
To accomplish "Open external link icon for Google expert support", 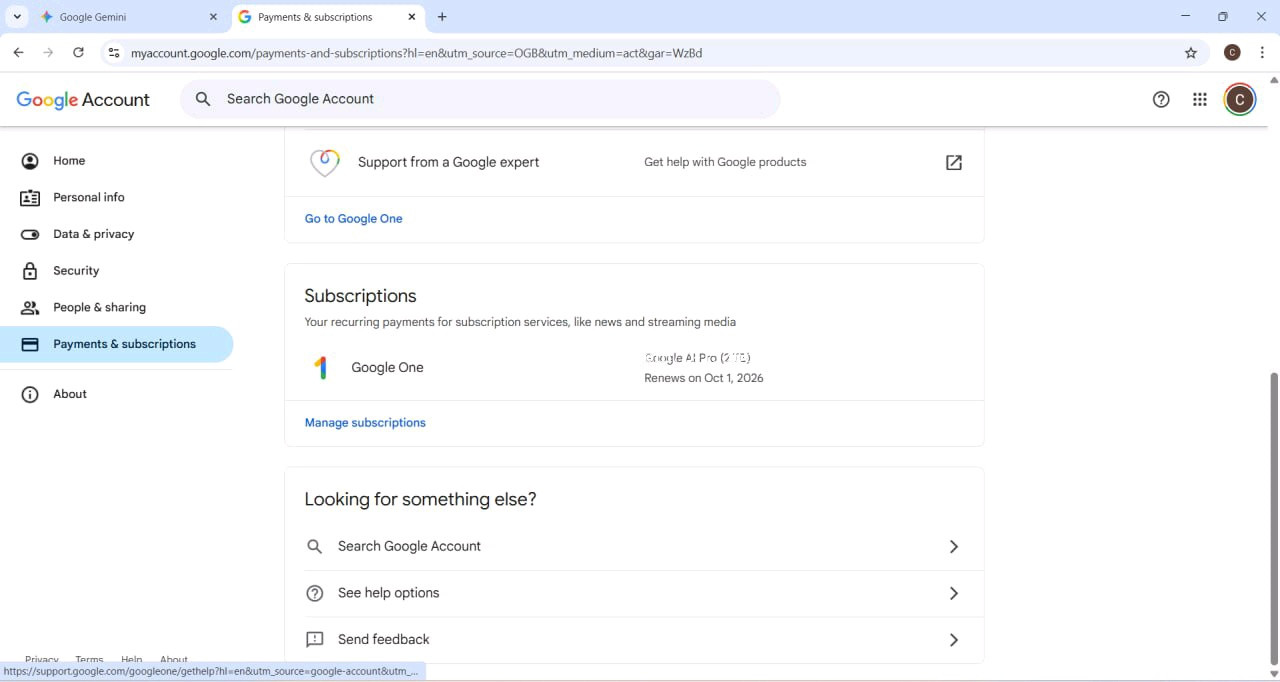I will click(954, 162).
